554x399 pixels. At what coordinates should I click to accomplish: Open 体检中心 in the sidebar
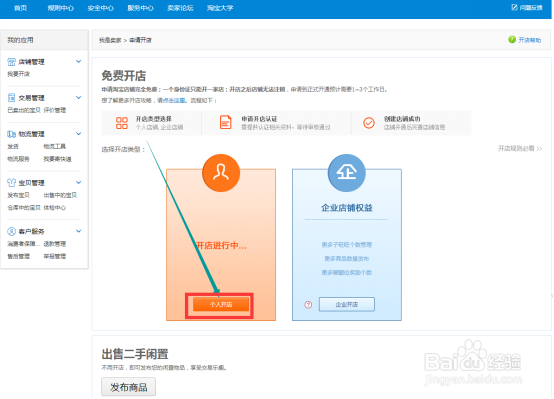[x=55, y=207]
